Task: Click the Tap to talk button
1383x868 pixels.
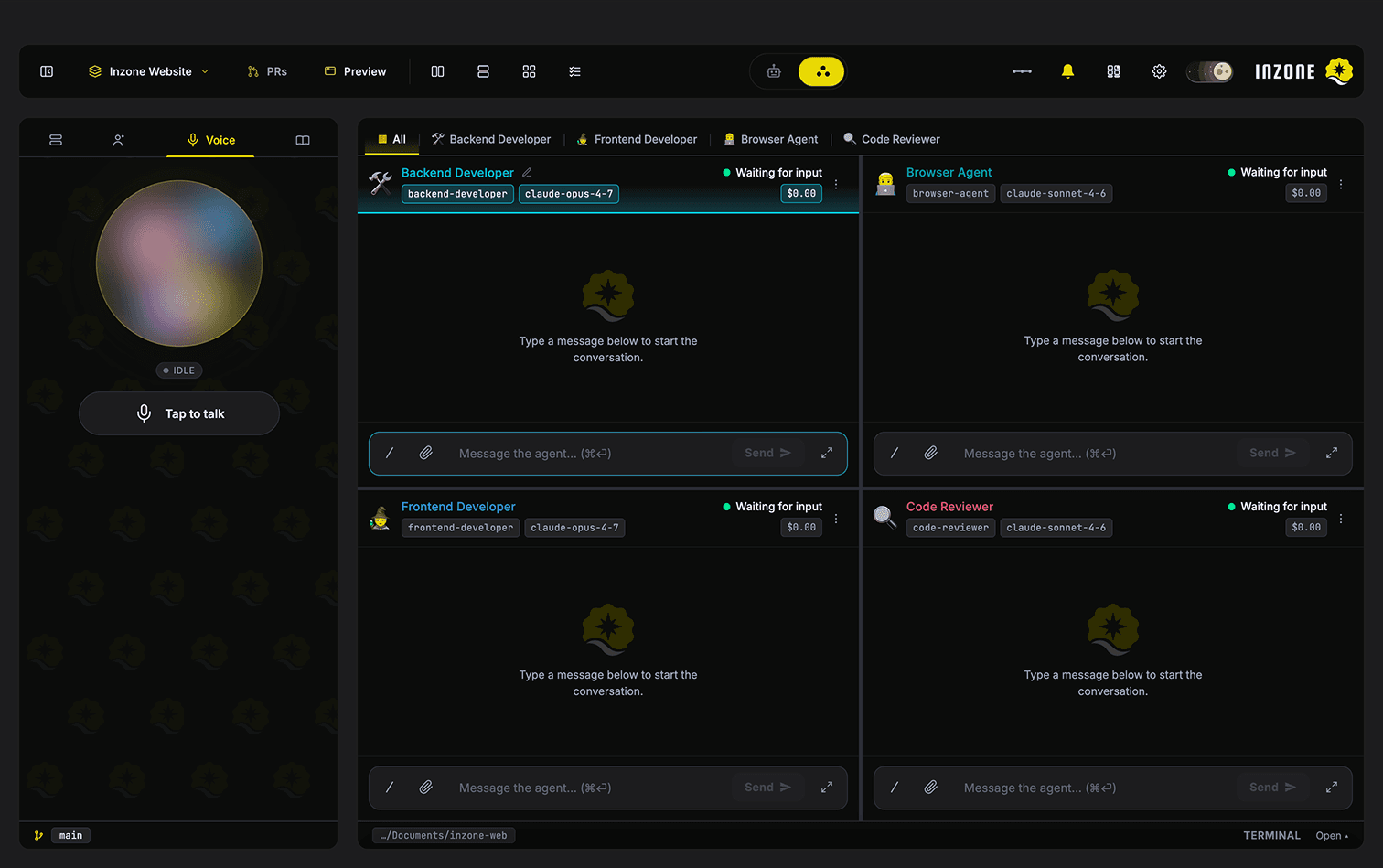Action: tap(179, 413)
